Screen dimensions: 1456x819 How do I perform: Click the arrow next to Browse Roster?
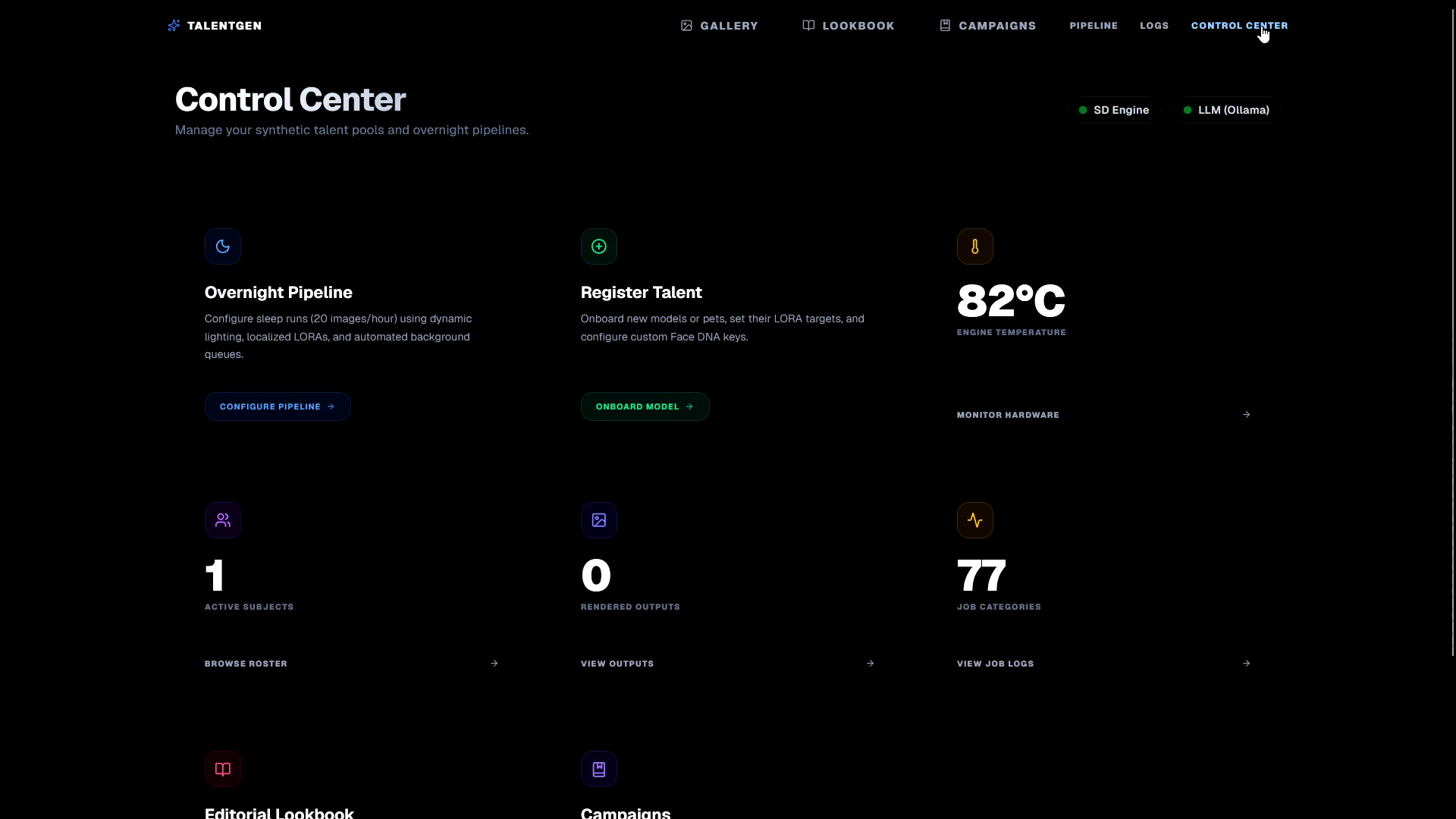(494, 664)
